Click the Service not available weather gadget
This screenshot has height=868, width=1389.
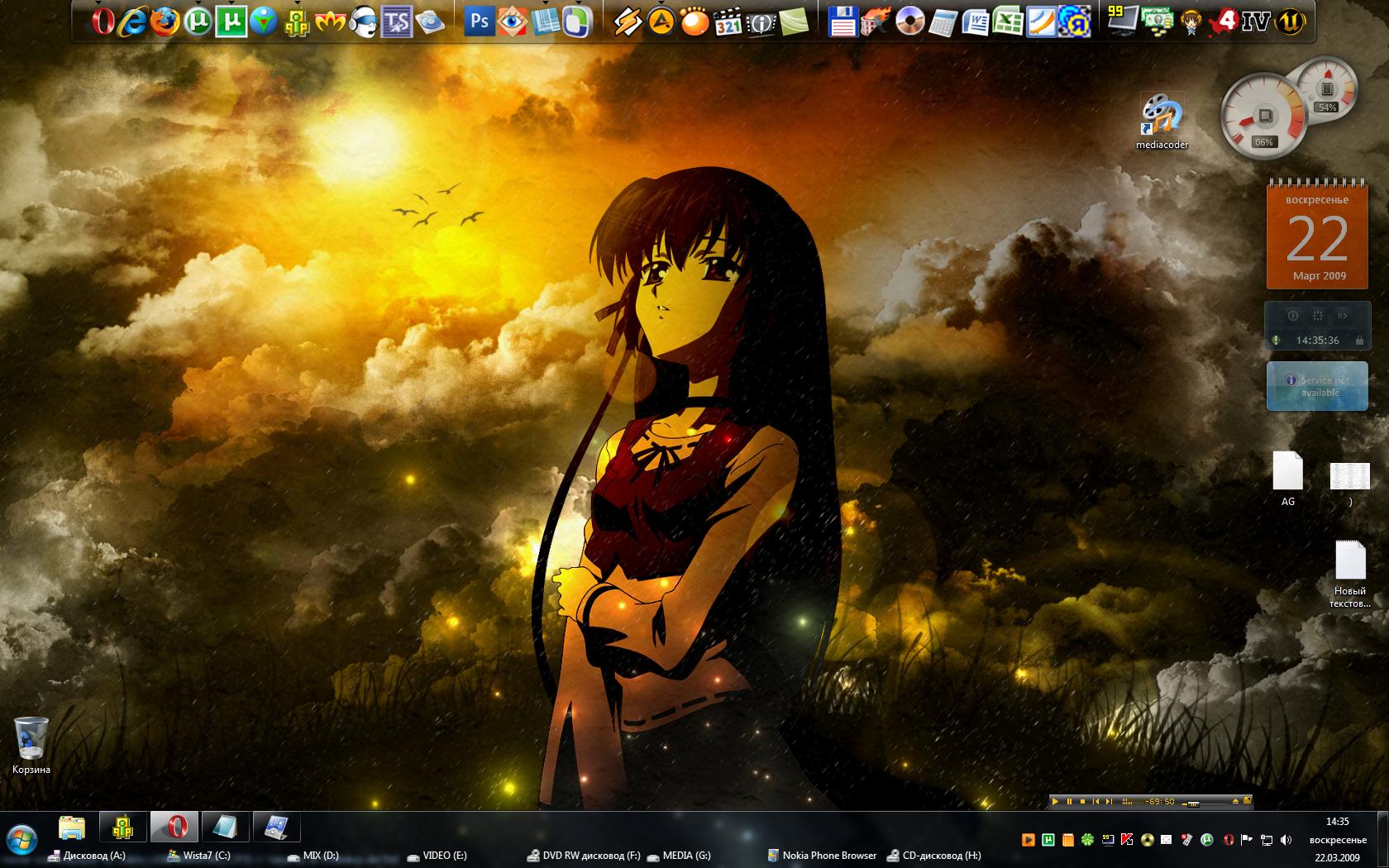click(1317, 386)
